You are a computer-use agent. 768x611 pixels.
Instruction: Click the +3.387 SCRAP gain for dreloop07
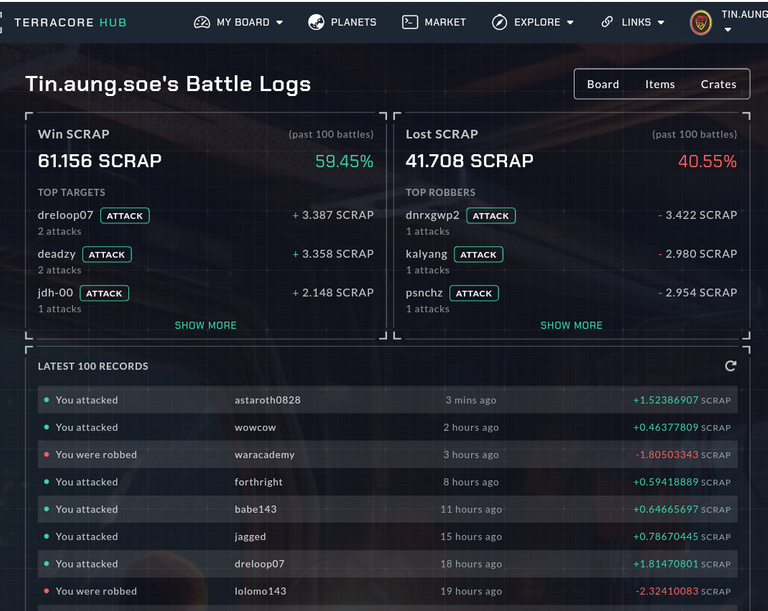click(x=333, y=215)
